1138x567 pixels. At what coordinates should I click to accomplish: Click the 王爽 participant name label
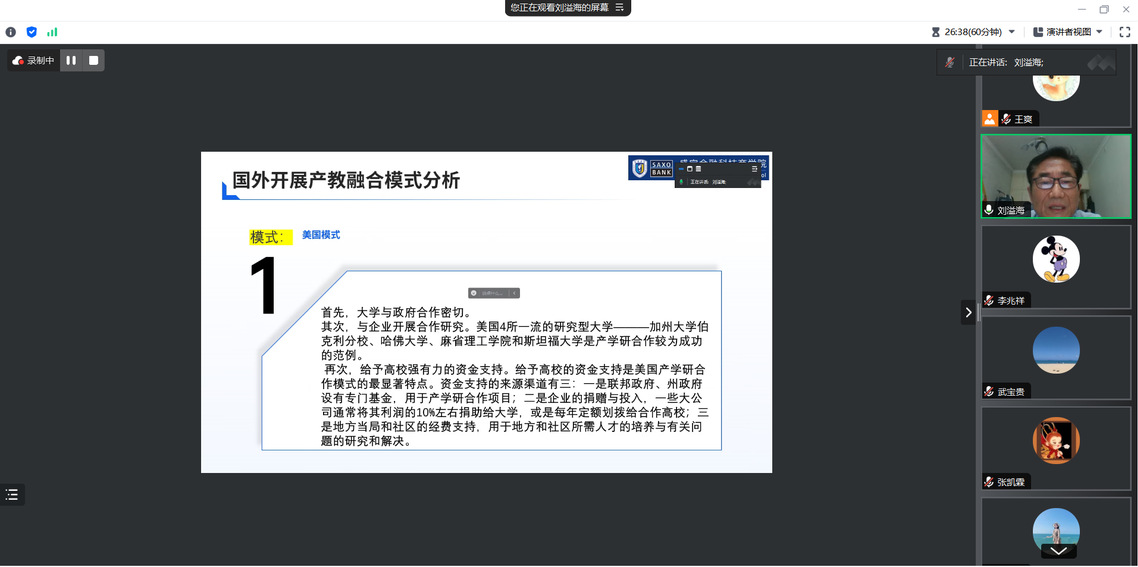point(1023,119)
